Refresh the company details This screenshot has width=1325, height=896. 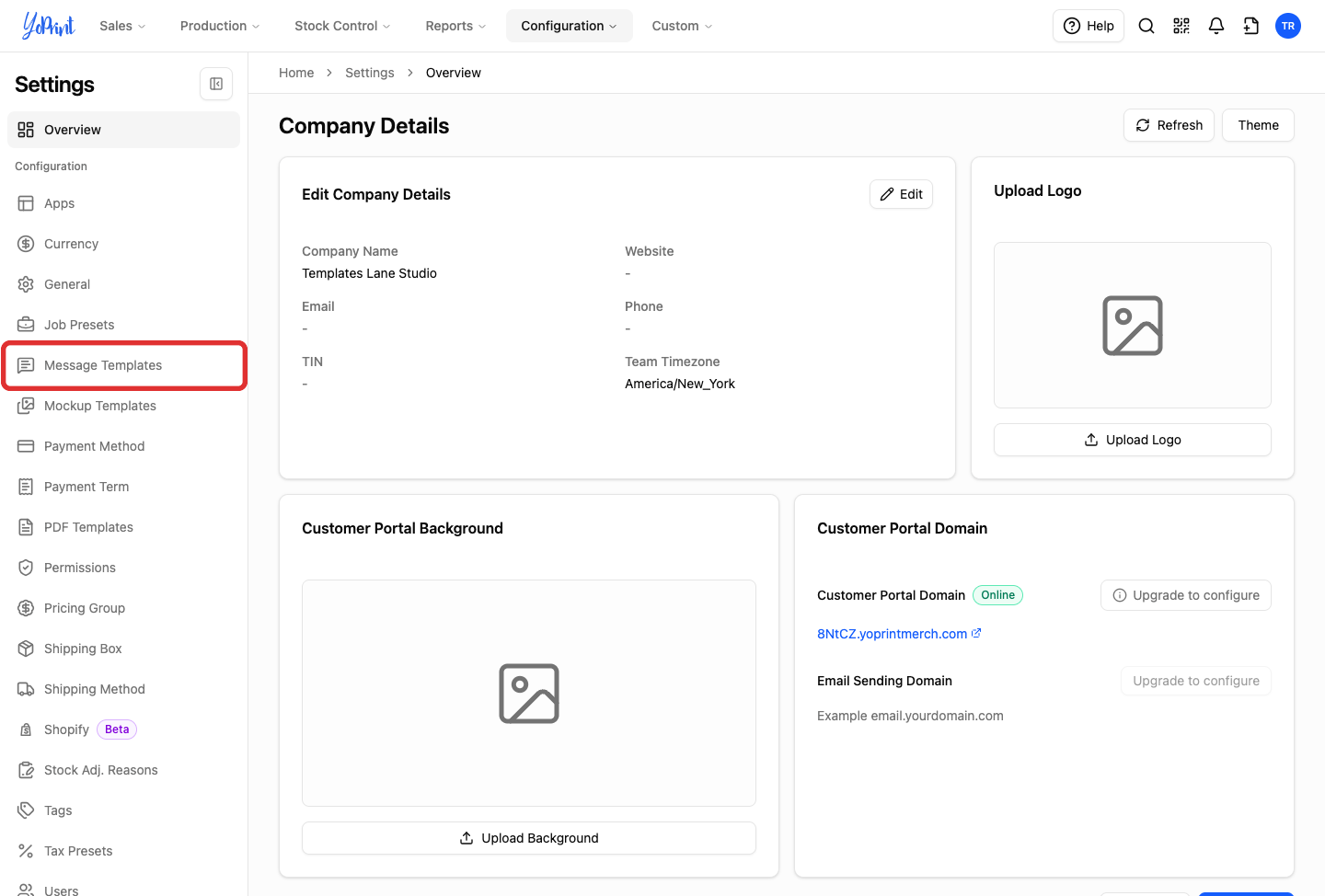click(x=1169, y=125)
